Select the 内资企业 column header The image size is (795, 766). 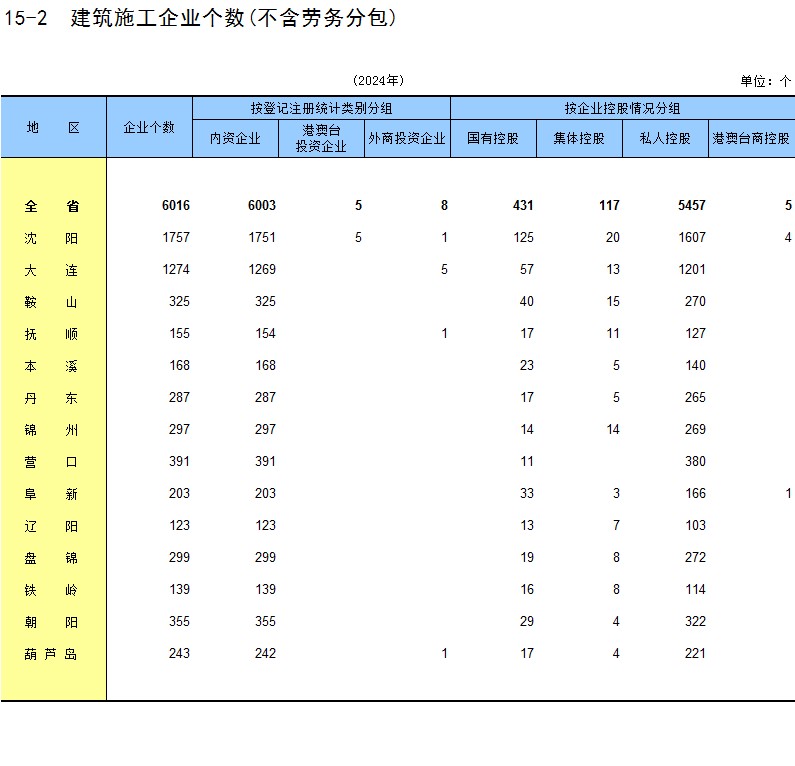(x=235, y=139)
